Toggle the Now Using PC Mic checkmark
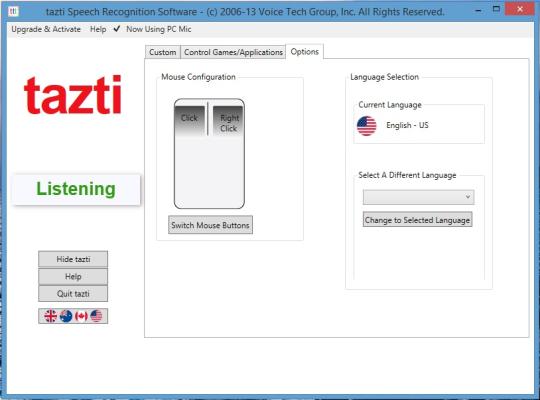The height and width of the screenshot is (400, 540). click(x=117, y=29)
